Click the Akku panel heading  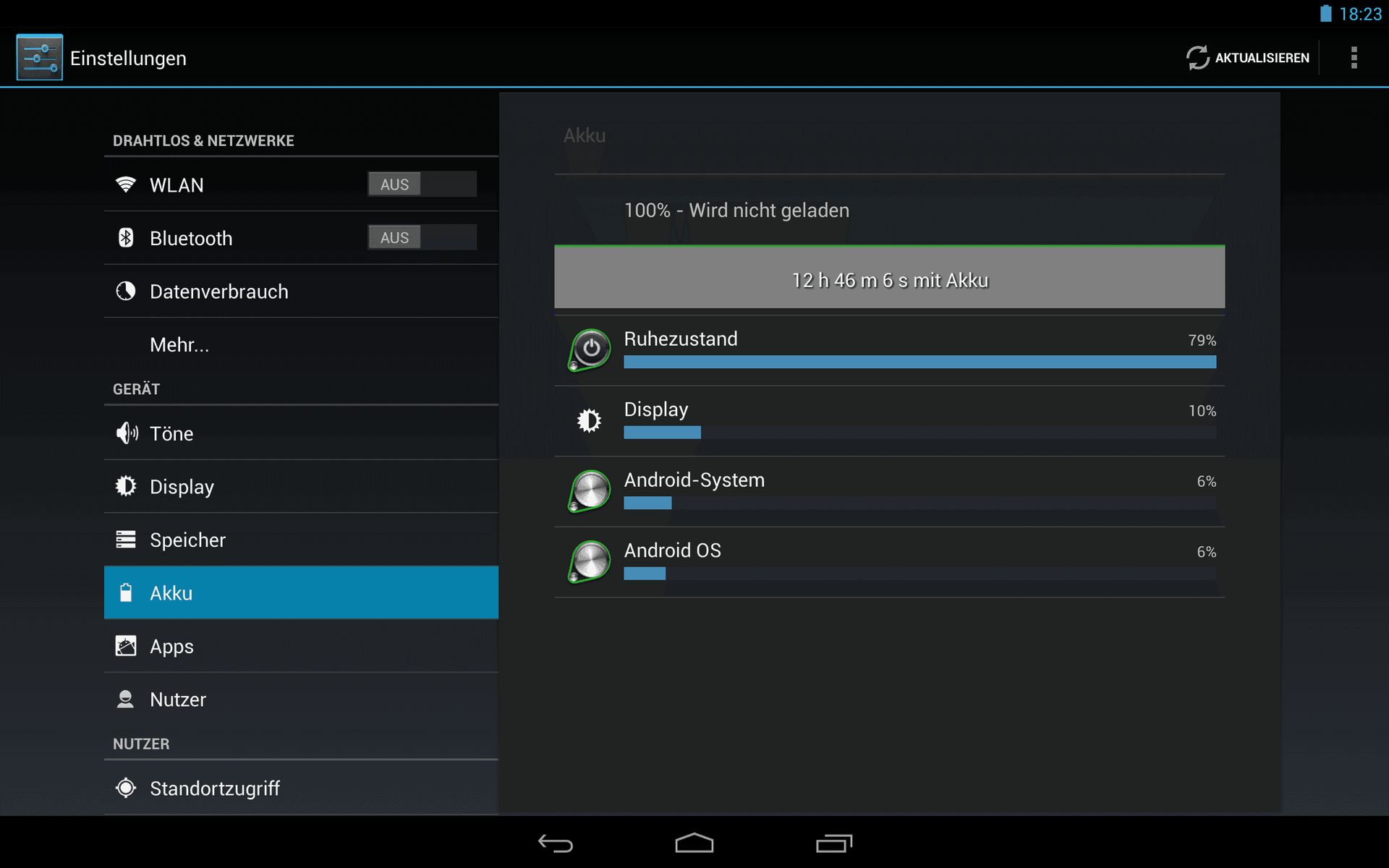point(585,135)
